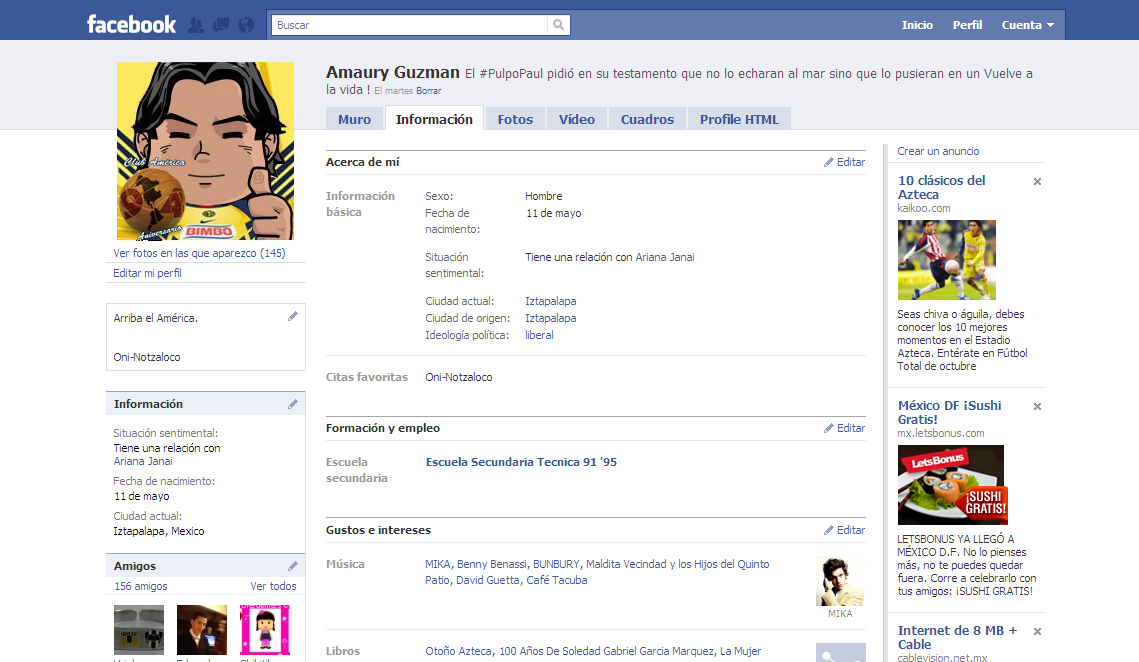Click the LetsBonus sushi ad image
The width and height of the screenshot is (1139, 662).
pyautogui.click(x=952, y=485)
